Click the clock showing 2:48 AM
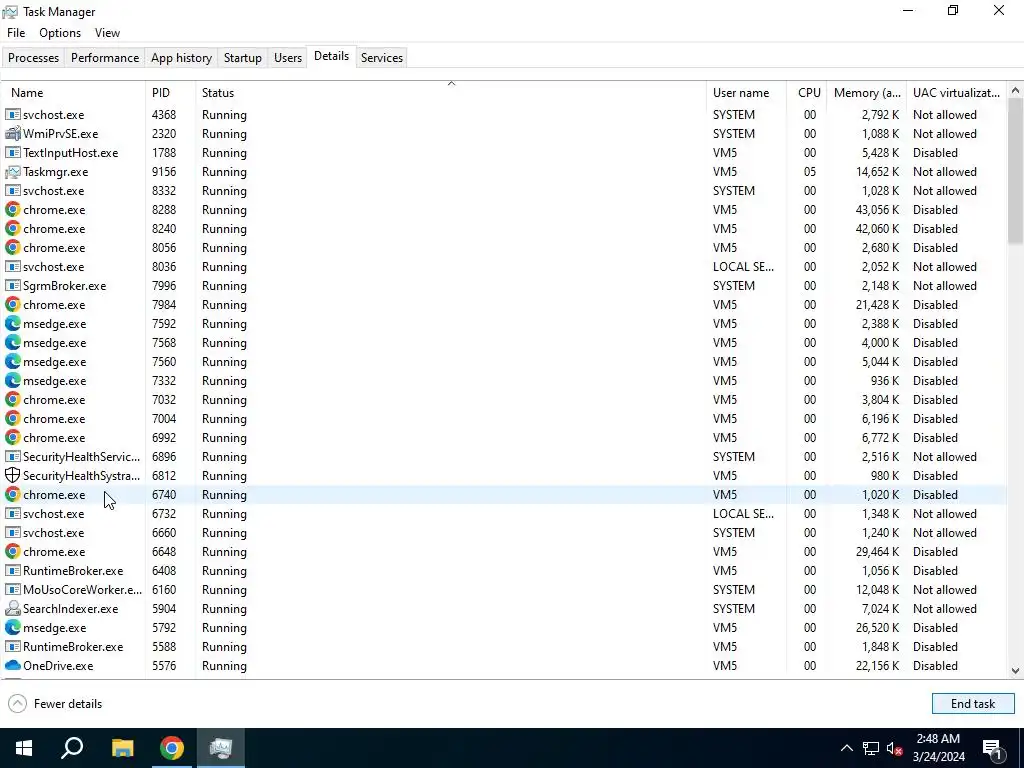The width and height of the screenshot is (1024, 768). point(938,739)
